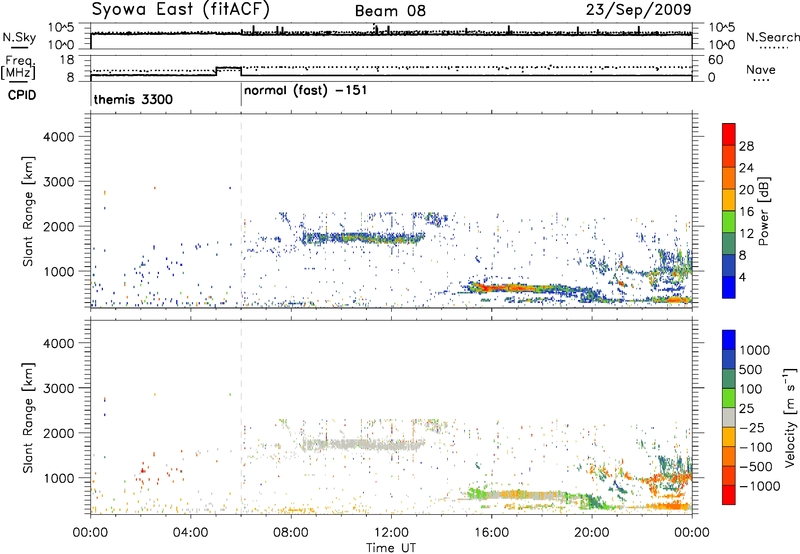Click the "Time UT" axis title
Screen dimensions: 800x554
391,548
